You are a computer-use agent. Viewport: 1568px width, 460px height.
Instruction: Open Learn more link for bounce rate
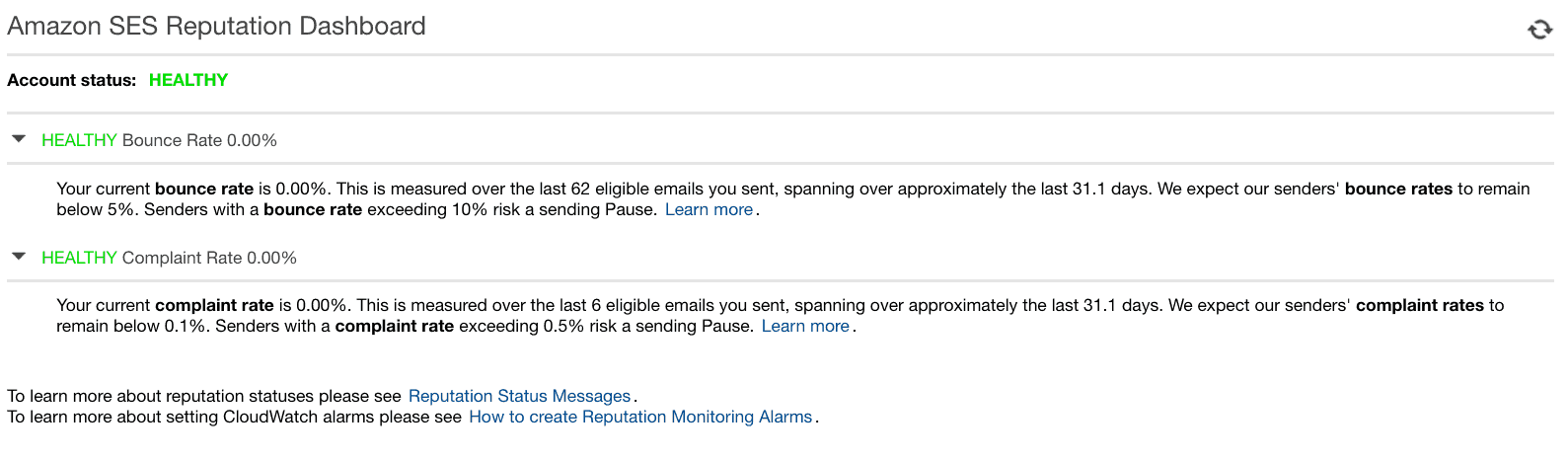click(x=709, y=209)
